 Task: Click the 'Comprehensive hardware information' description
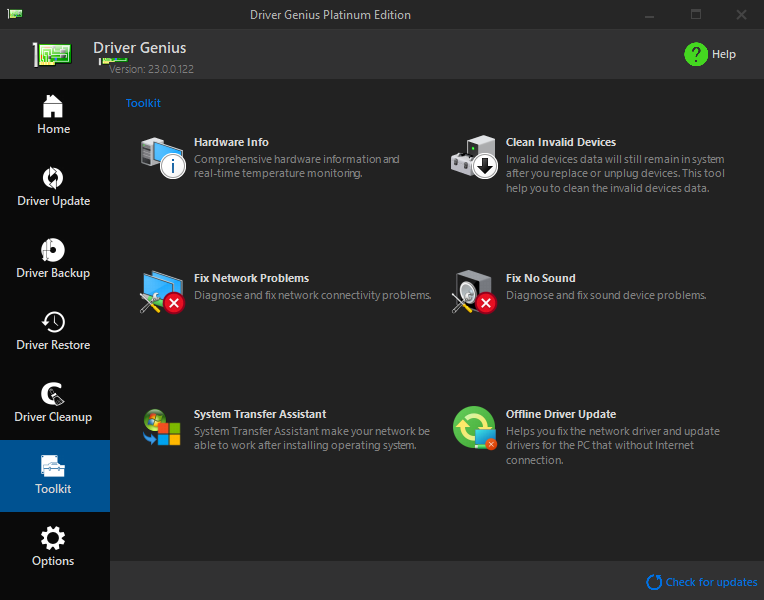[x=297, y=166]
